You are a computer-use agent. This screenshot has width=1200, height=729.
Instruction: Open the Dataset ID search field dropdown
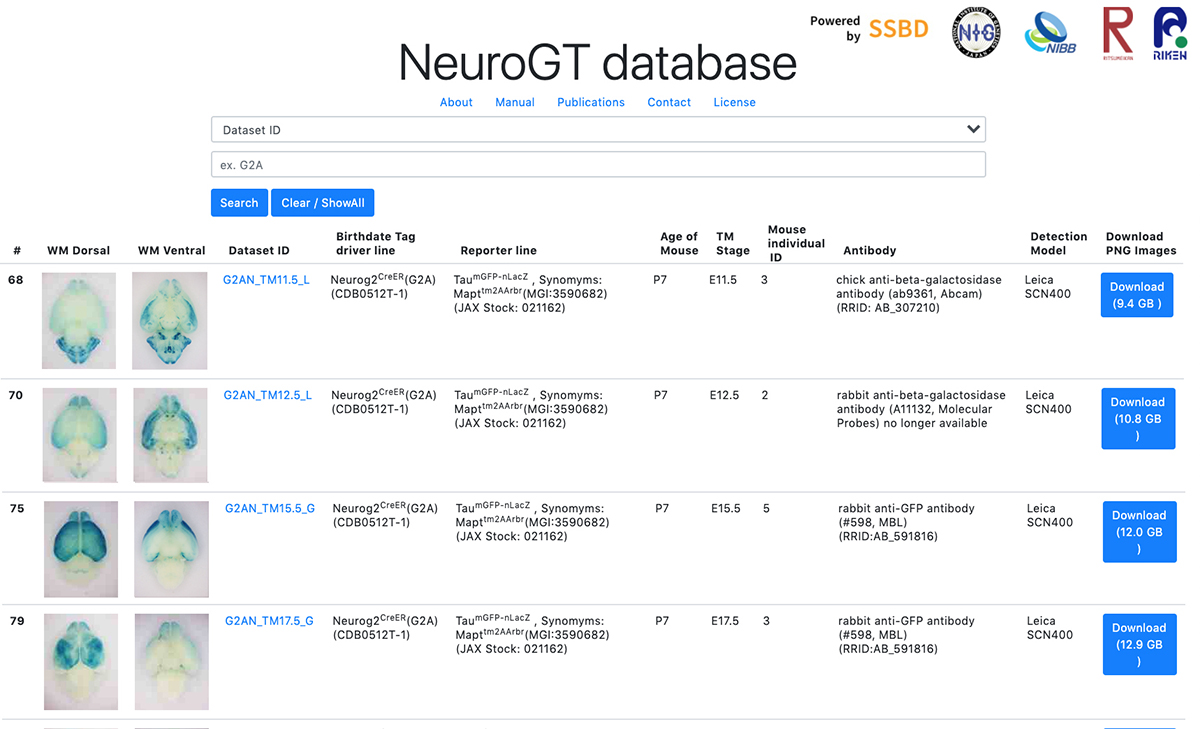pyautogui.click(x=598, y=129)
